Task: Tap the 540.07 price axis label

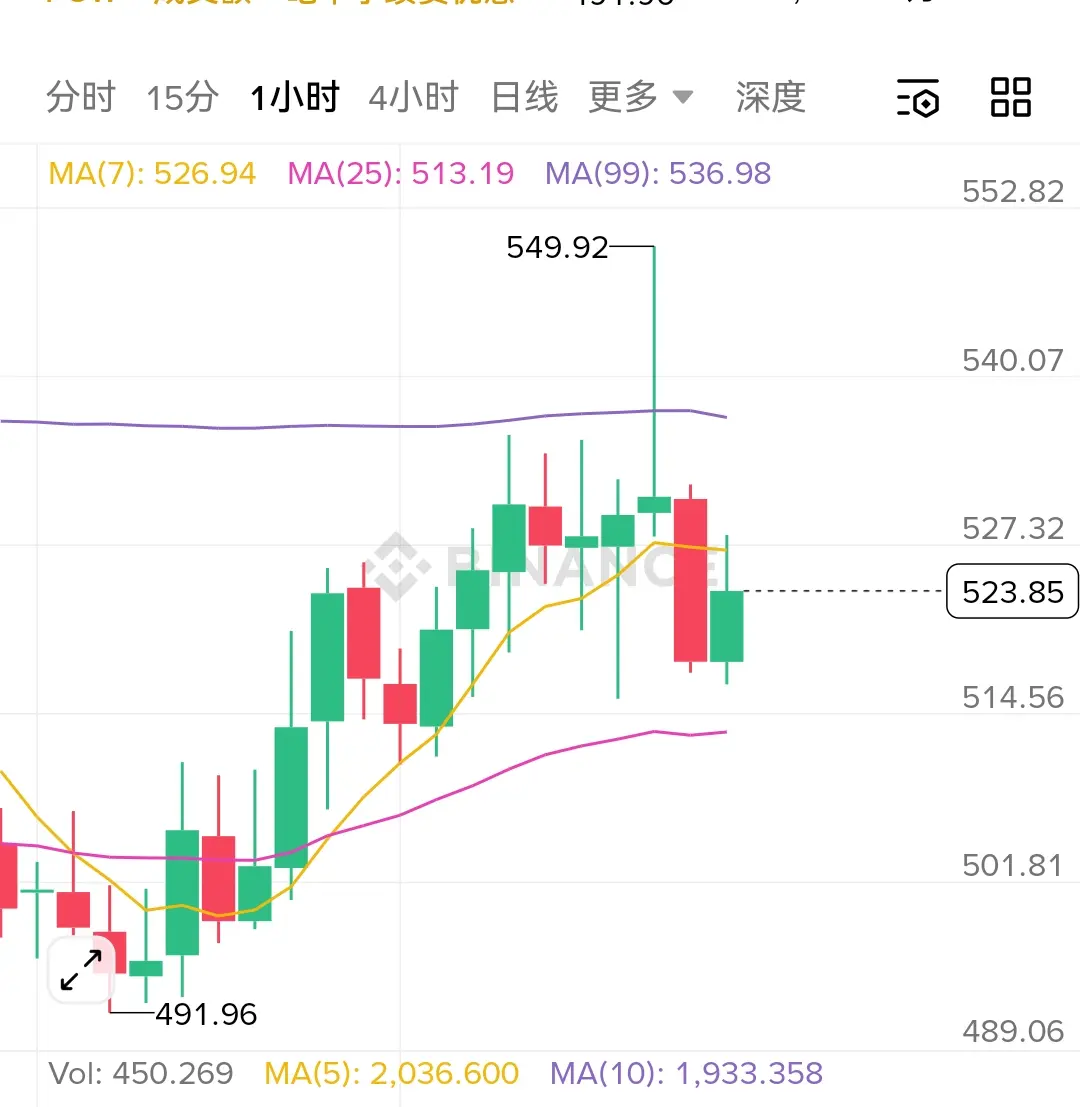Action: (1013, 361)
